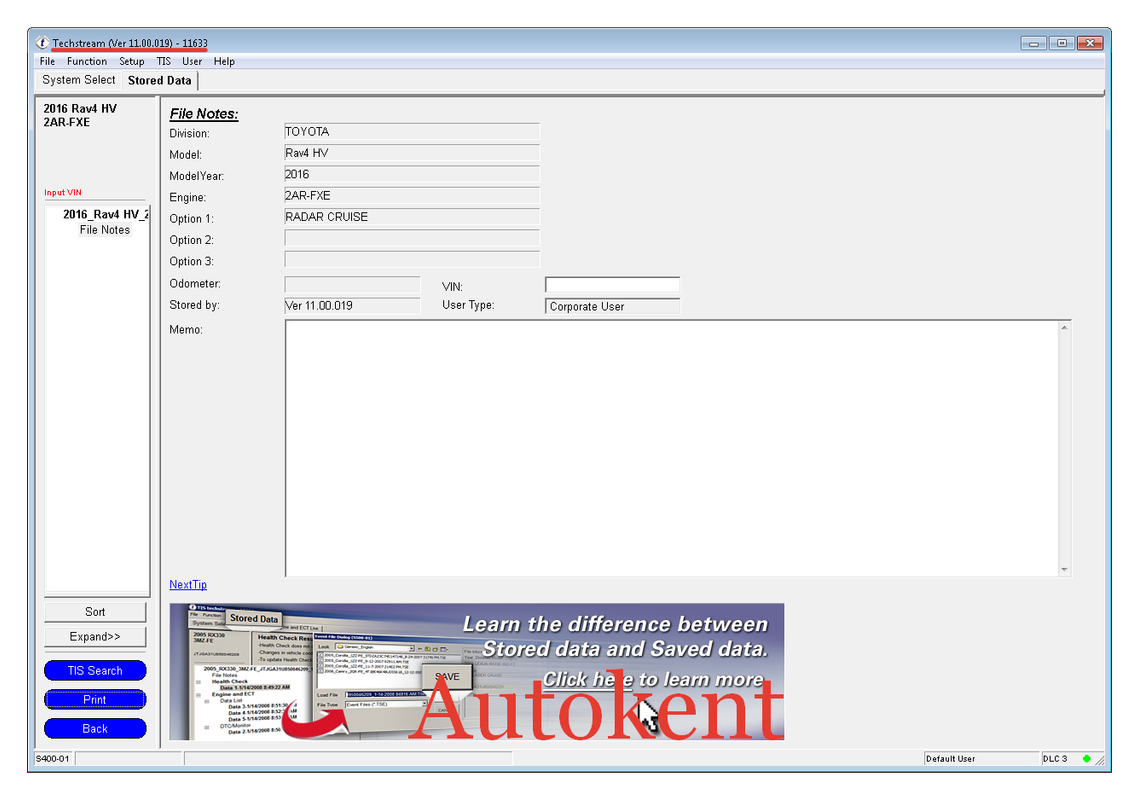Click the DLC 3 status bar text
The height and width of the screenshot is (800, 1139).
[x=1055, y=759]
